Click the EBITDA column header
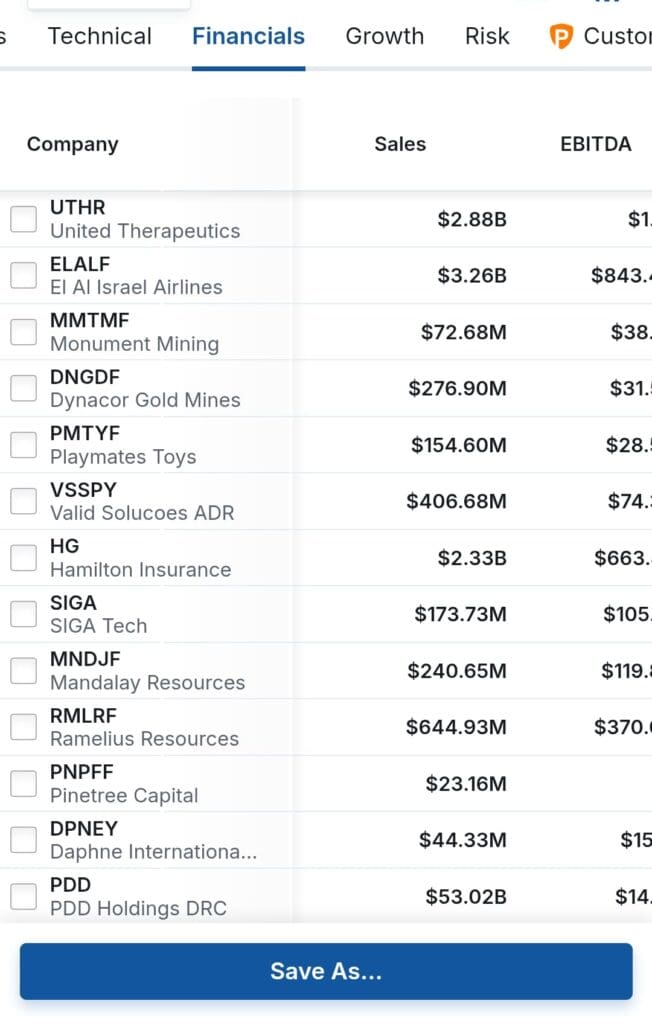Viewport: 652px width, 1024px height. coord(595,144)
